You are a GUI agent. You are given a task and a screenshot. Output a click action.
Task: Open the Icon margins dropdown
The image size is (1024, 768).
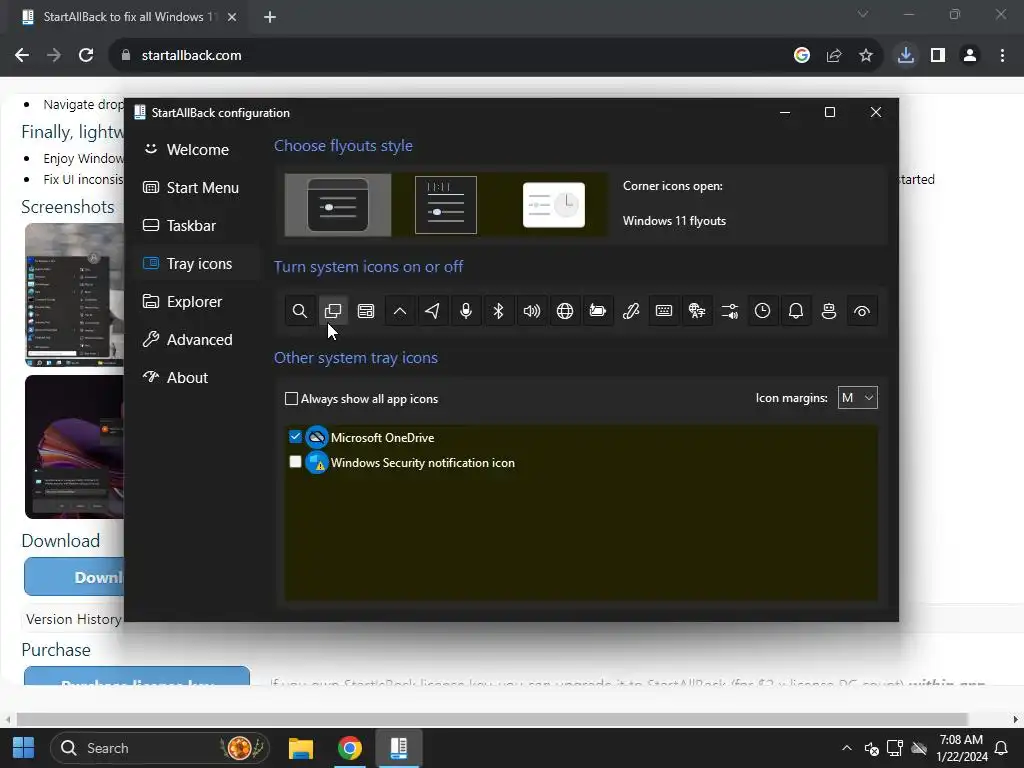pyautogui.click(x=857, y=398)
